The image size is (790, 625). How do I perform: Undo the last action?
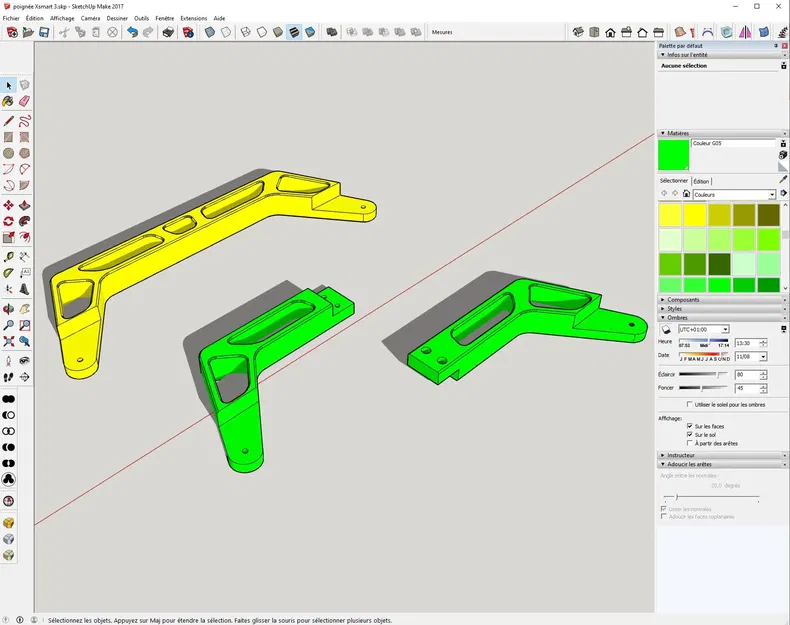(x=132, y=32)
